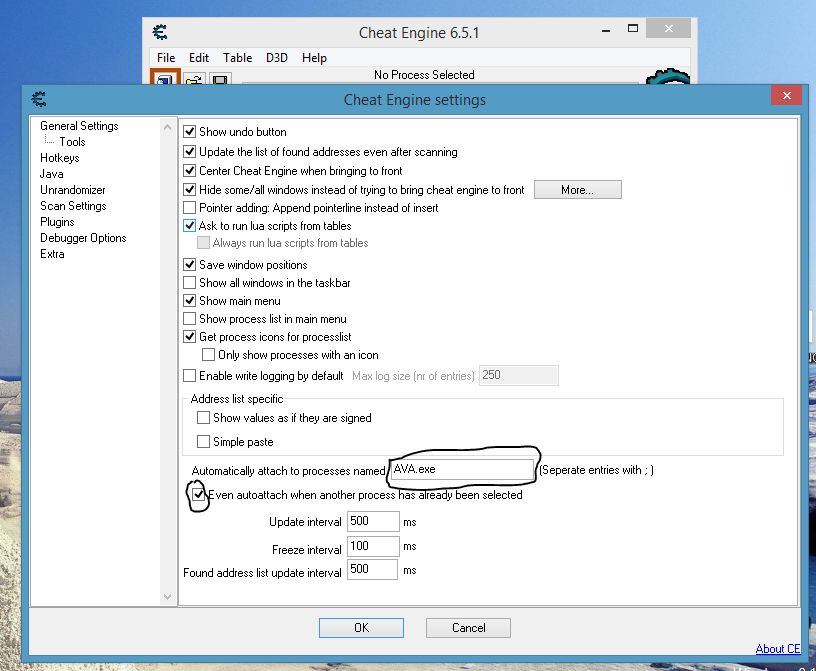Select Unrandomizer in settings tree
Image resolution: width=816 pixels, height=671 pixels.
pos(73,190)
